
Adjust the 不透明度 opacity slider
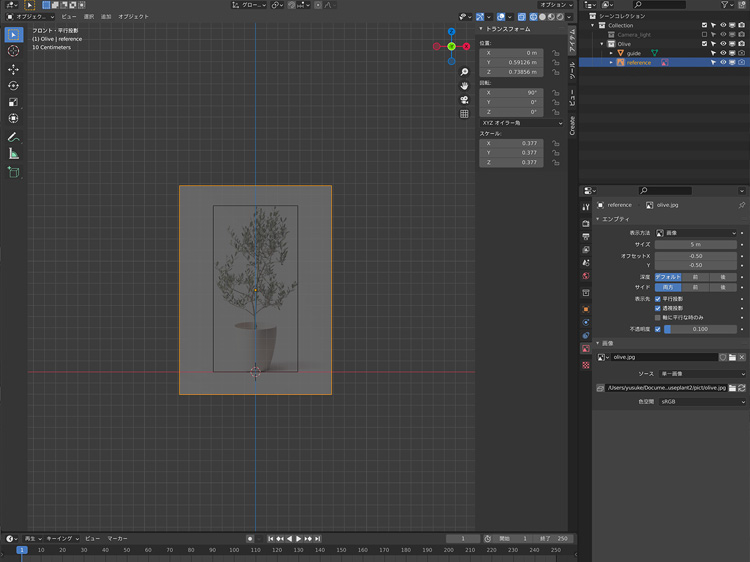tap(700, 329)
